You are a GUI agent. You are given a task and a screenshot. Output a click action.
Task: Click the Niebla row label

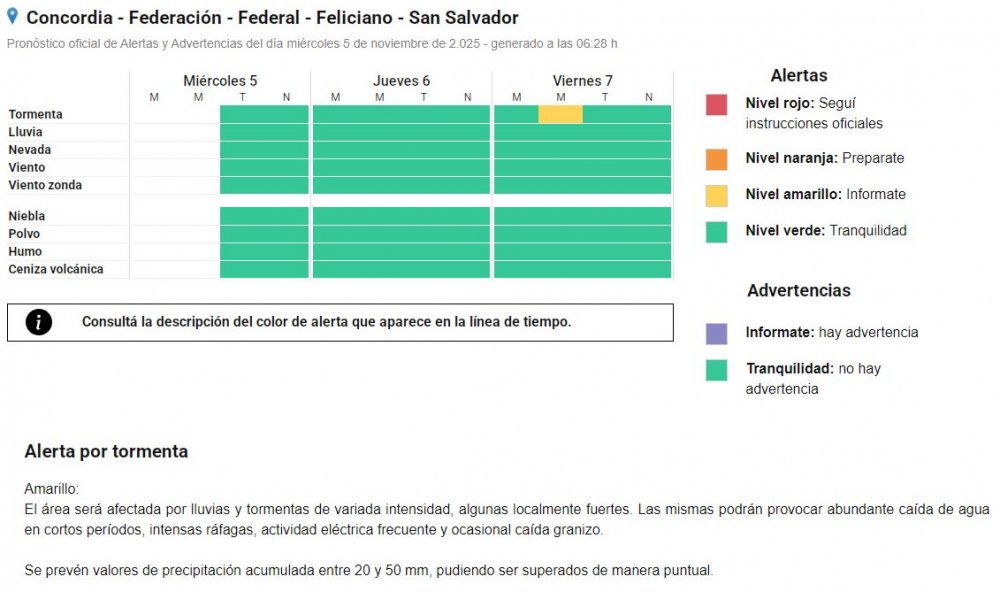click(x=27, y=216)
